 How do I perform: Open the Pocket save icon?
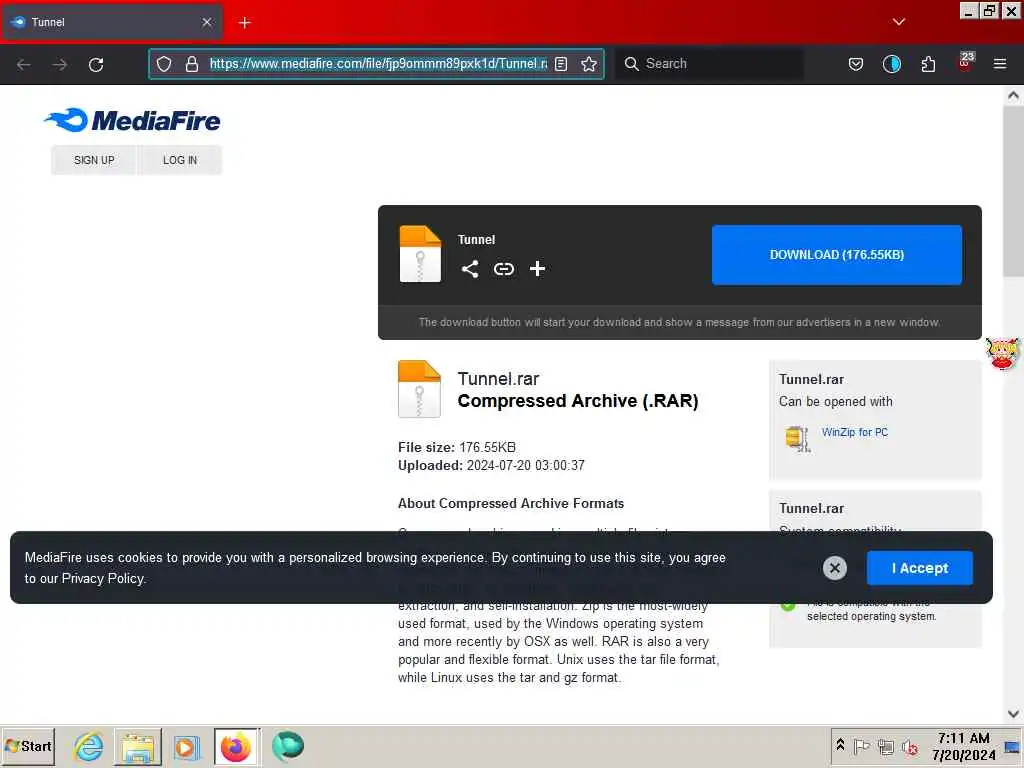(x=856, y=64)
